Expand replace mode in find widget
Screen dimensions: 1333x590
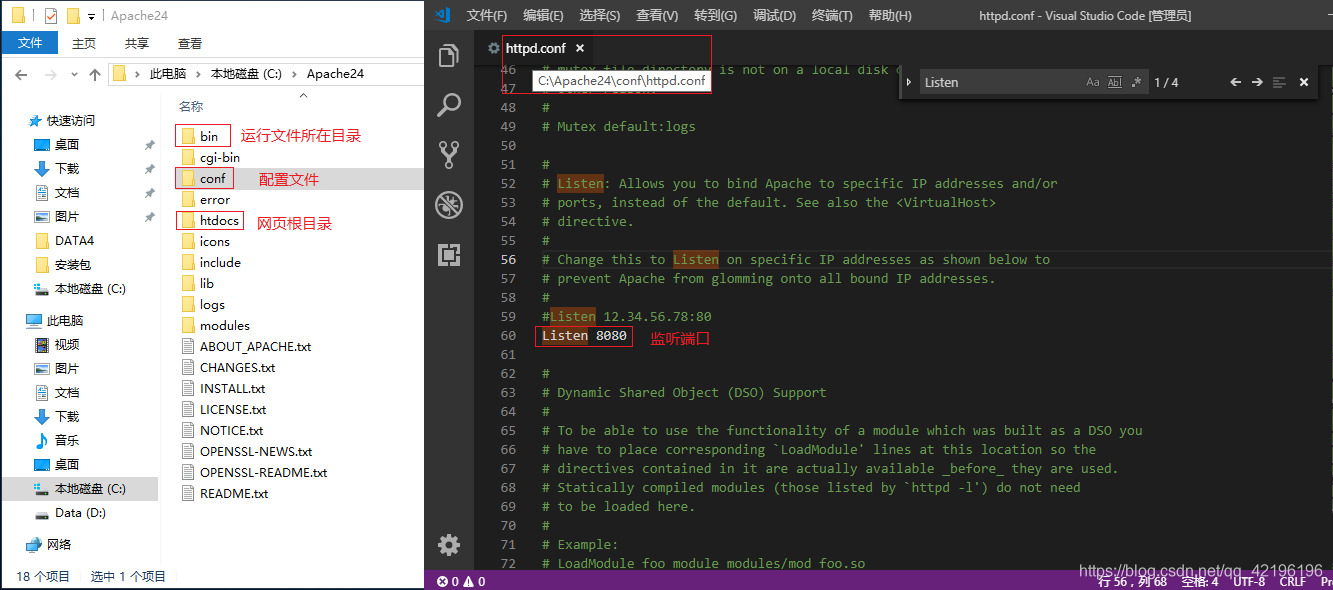[x=909, y=82]
